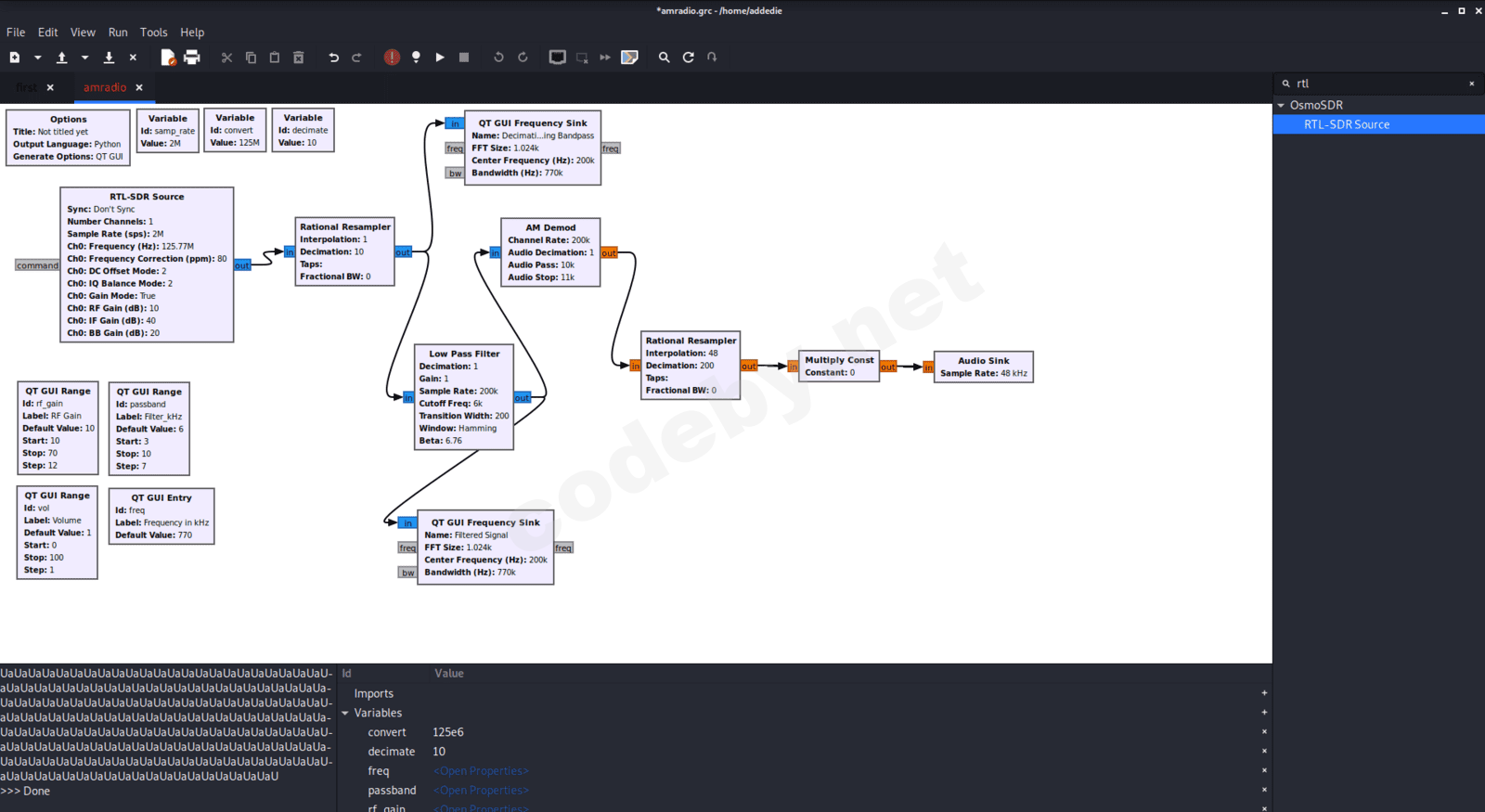Screen dimensions: 1485x812
Task: Collapse the OsmoSDR tree category
Action: 1282,106
